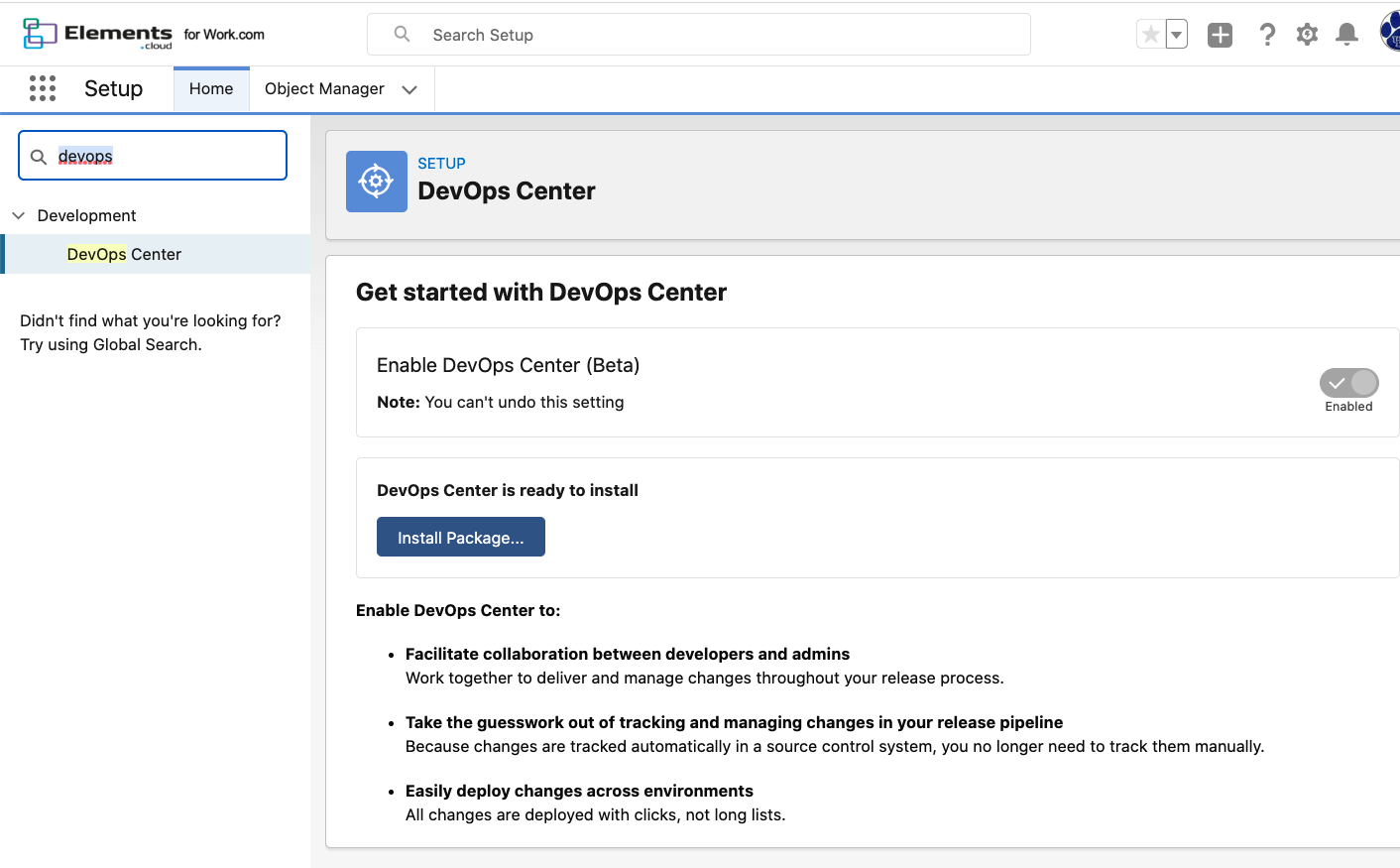Open the Object Manager dropdown chevron
This screenshot has height=868, width=1400.
pyautogui.click(x=409, y=89)
